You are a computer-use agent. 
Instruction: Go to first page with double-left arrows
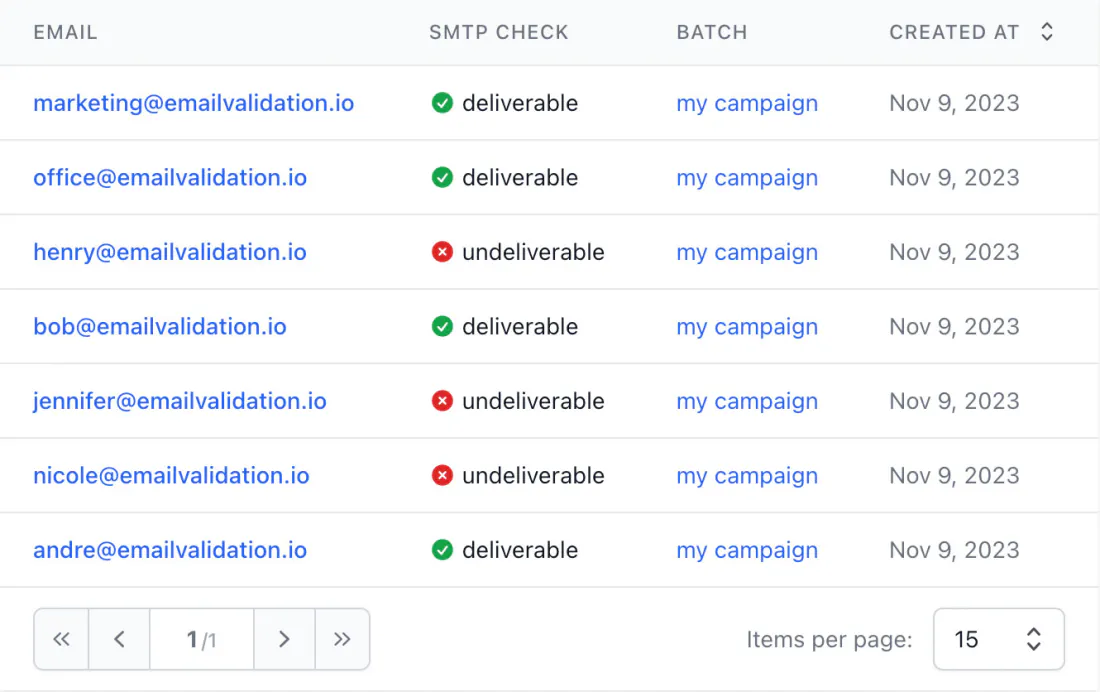[x=61, y=639]
